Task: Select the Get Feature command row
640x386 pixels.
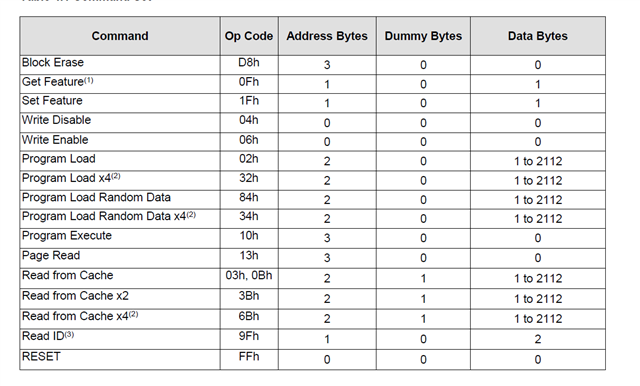Action: click(x=313, y=84)
